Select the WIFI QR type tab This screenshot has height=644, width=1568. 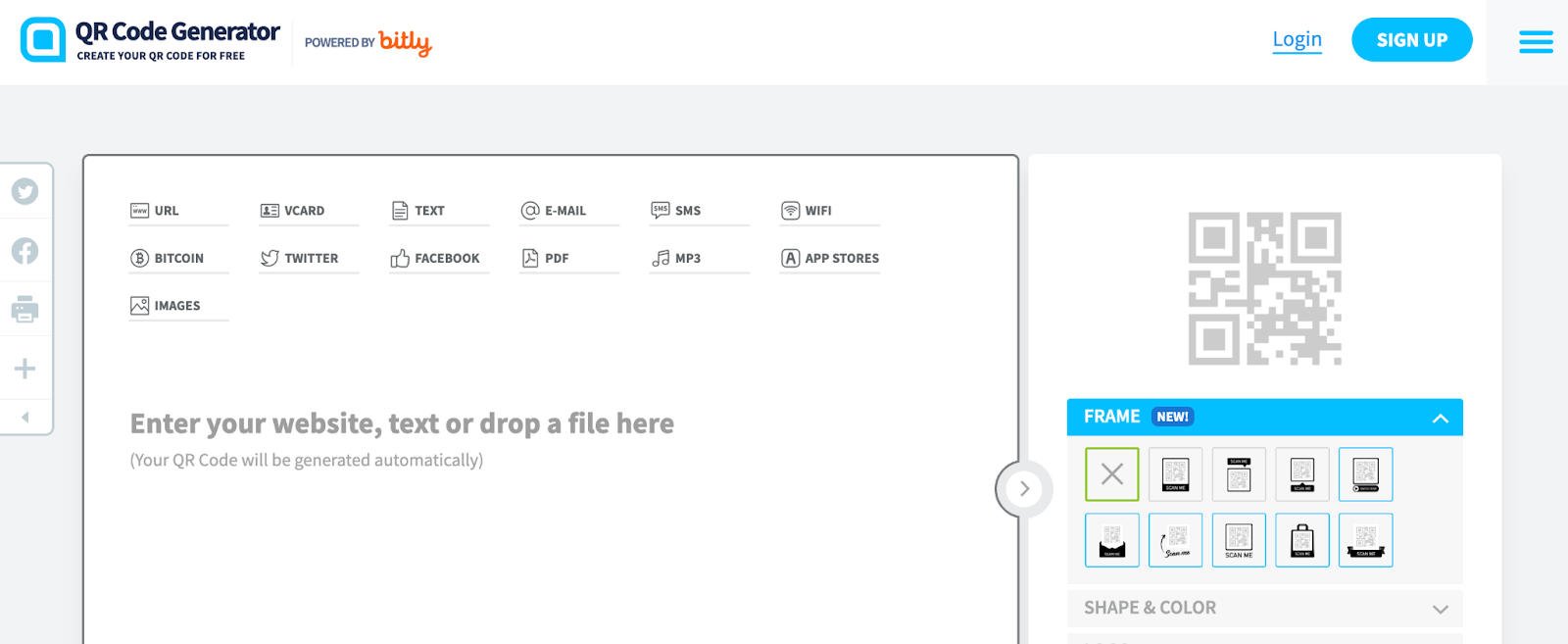830,211
